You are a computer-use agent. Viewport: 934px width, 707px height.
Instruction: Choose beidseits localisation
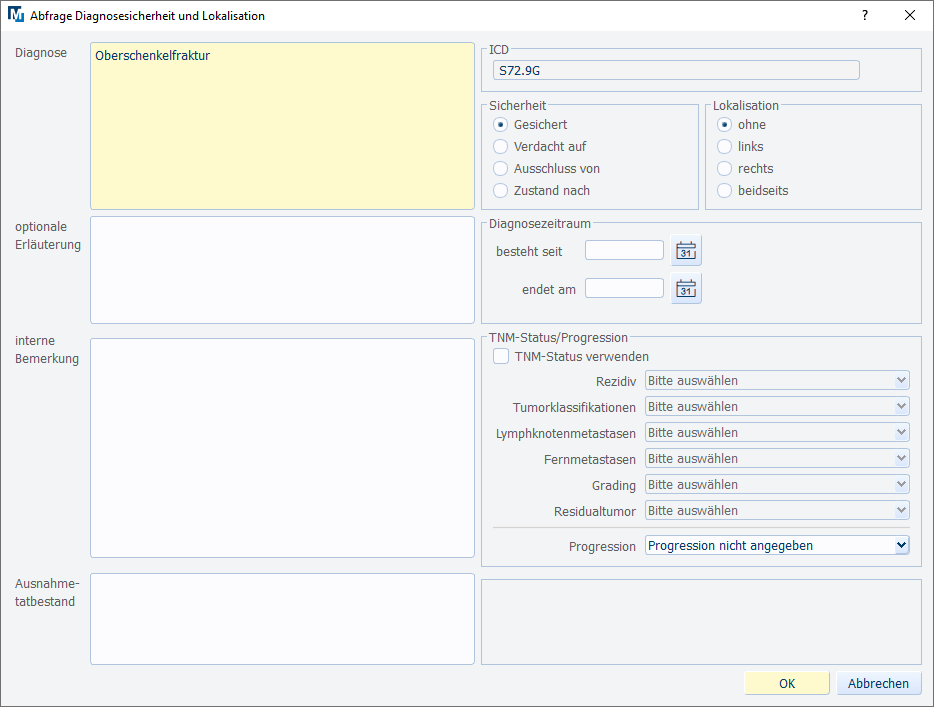tap(724, 191)
